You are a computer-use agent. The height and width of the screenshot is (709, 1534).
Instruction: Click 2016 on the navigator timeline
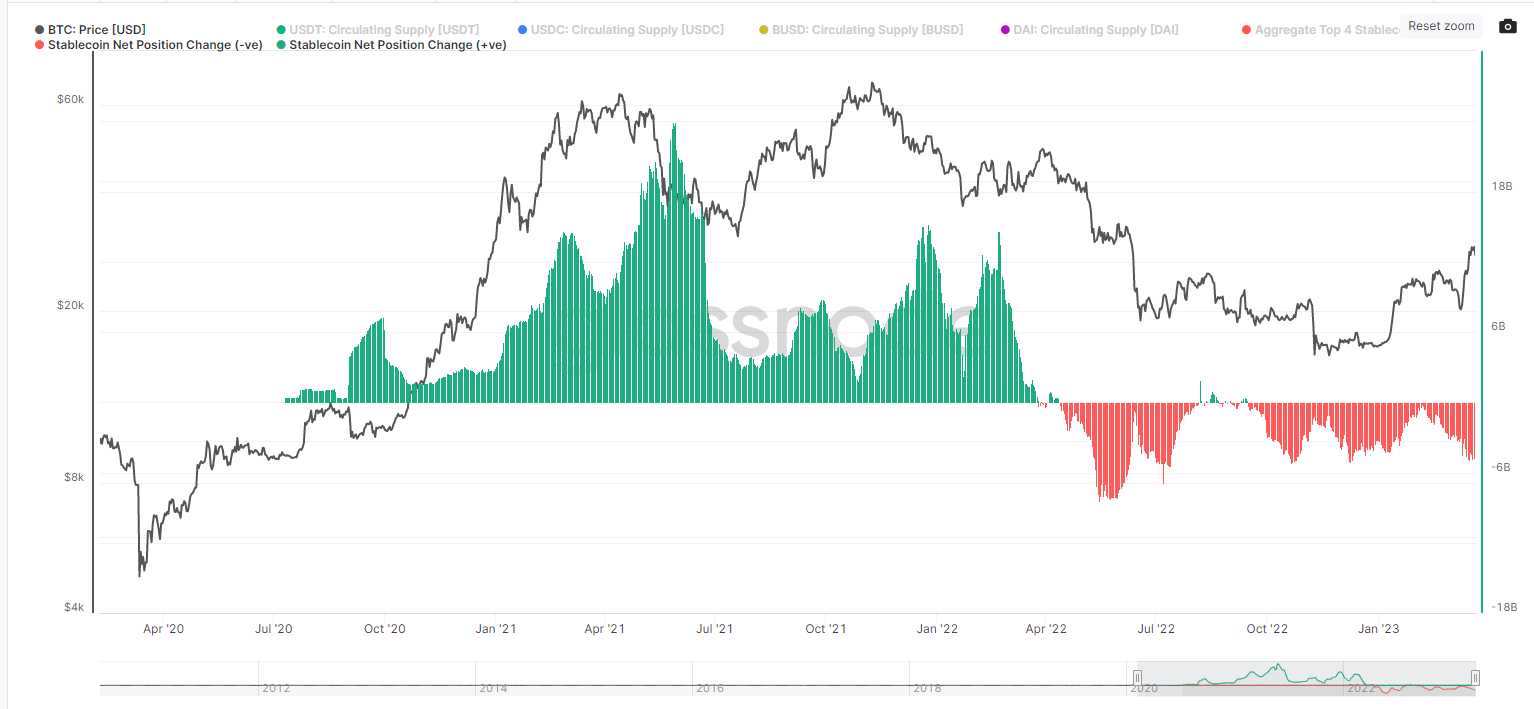708,689
